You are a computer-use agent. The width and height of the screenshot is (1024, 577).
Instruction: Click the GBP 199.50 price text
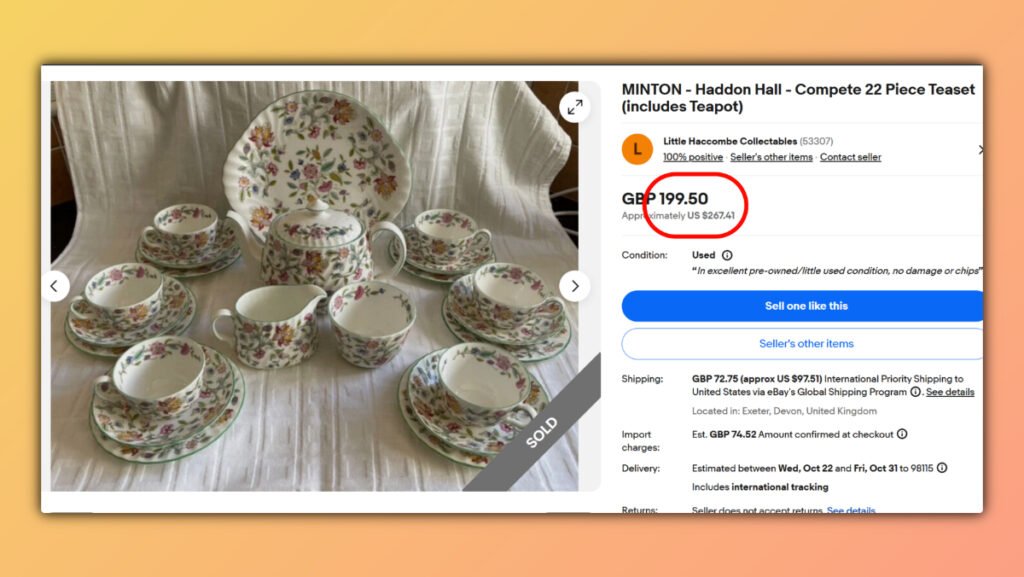[665, 199]
